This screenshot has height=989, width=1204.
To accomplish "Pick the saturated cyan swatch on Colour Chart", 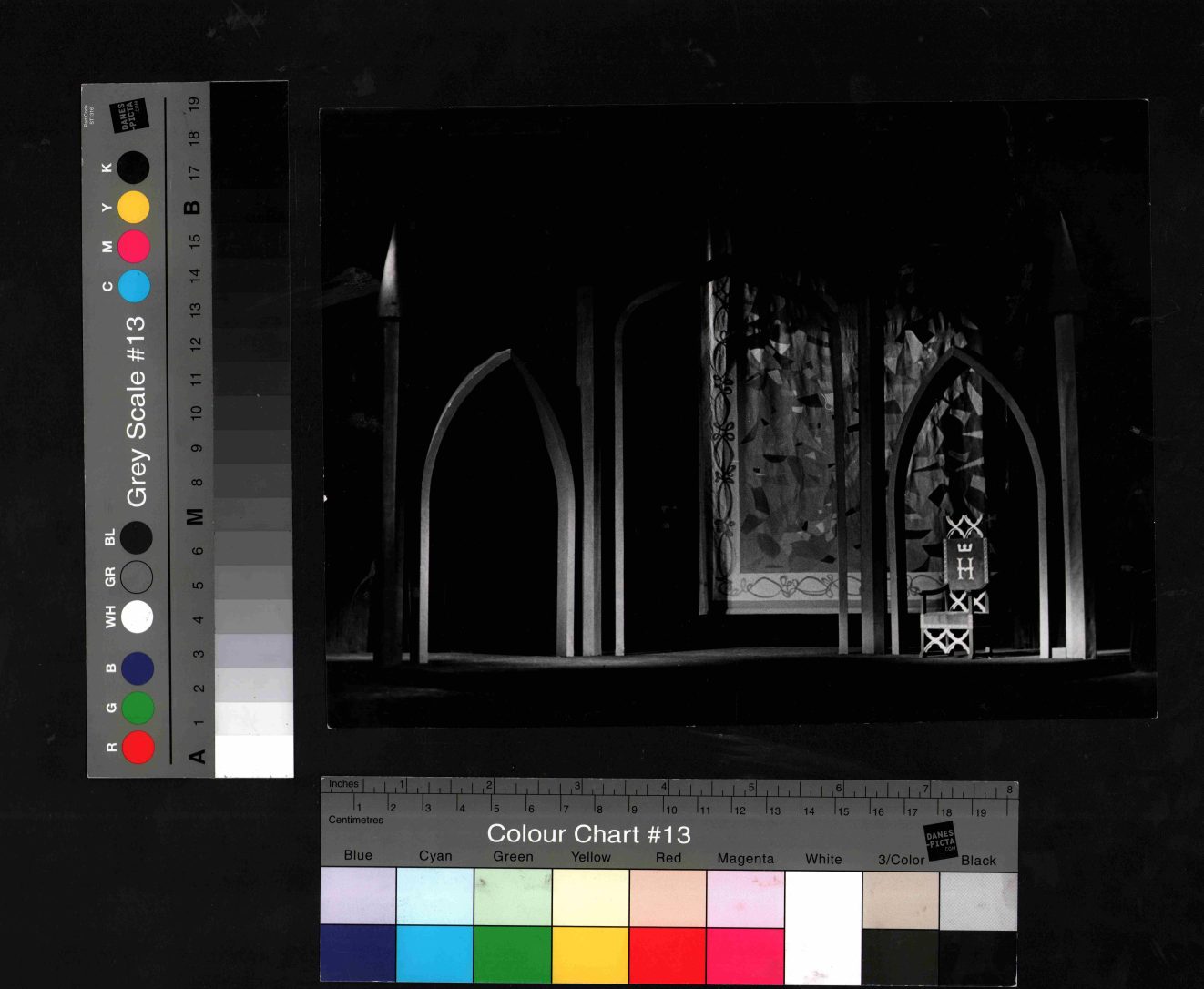I will [x=435, y=954].
